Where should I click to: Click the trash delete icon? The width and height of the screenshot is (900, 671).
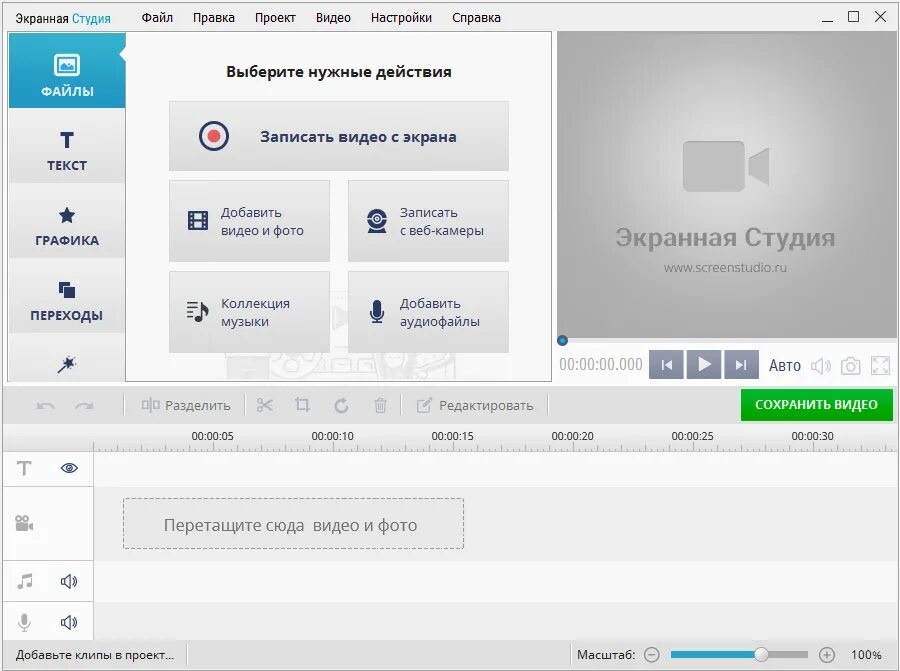(x=380, y=405)
